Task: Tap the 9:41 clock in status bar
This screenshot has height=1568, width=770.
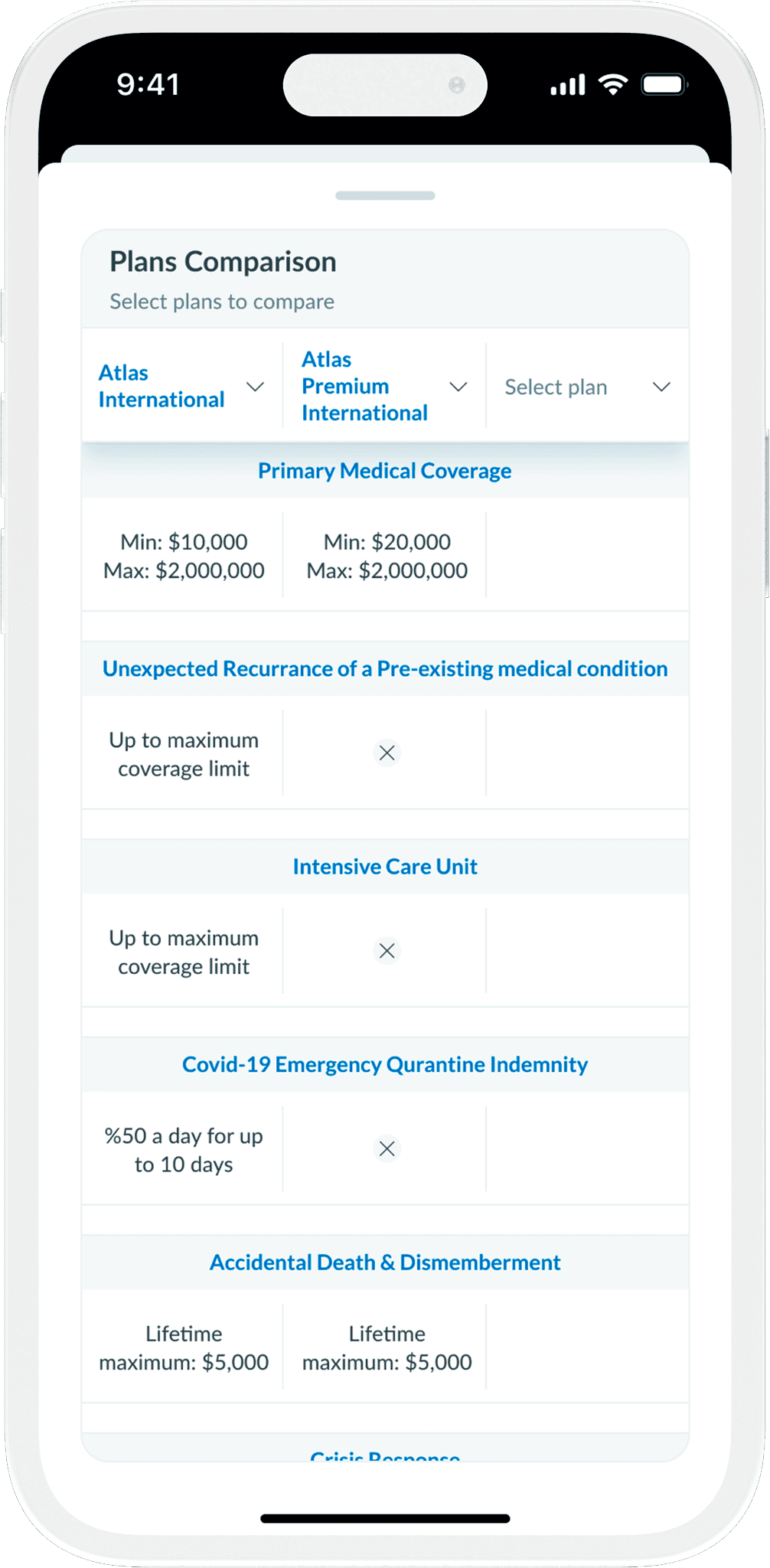Action: tap(148, 84)
